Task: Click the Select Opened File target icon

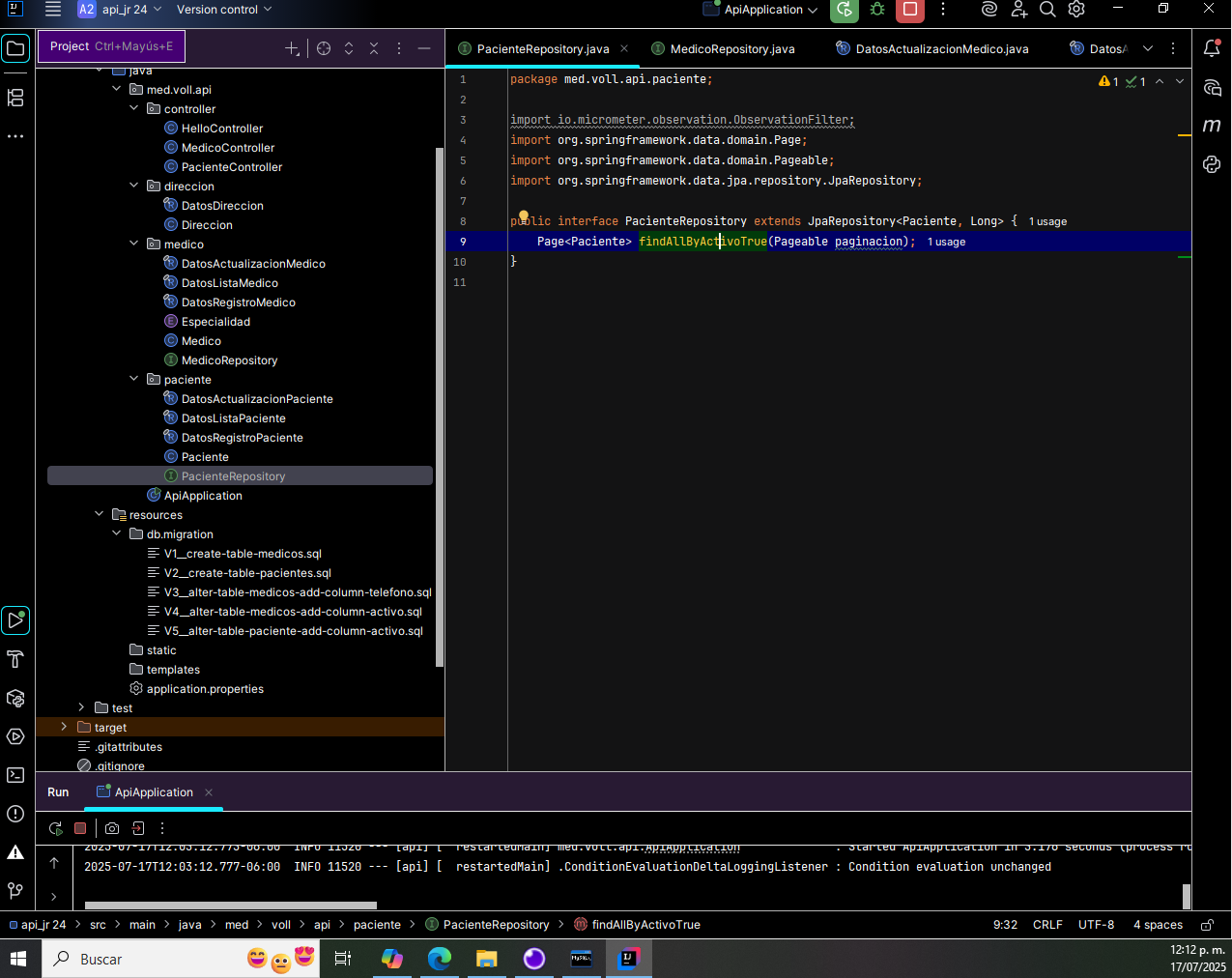Action: point(324,48)
